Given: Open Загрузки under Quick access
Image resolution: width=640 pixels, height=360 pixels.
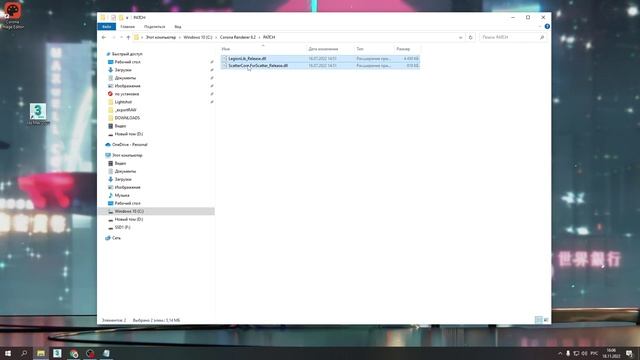Looking at the screenshot, I should click(123, 70).
